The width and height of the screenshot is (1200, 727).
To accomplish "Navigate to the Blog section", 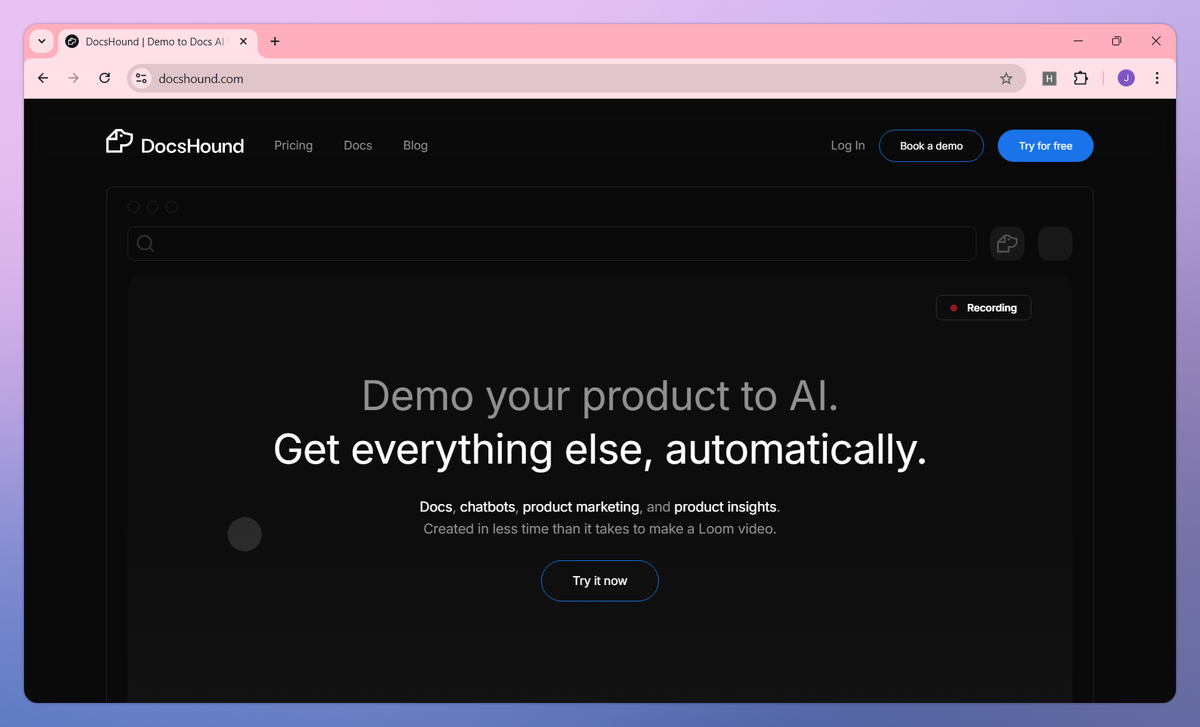I will 415,145.
